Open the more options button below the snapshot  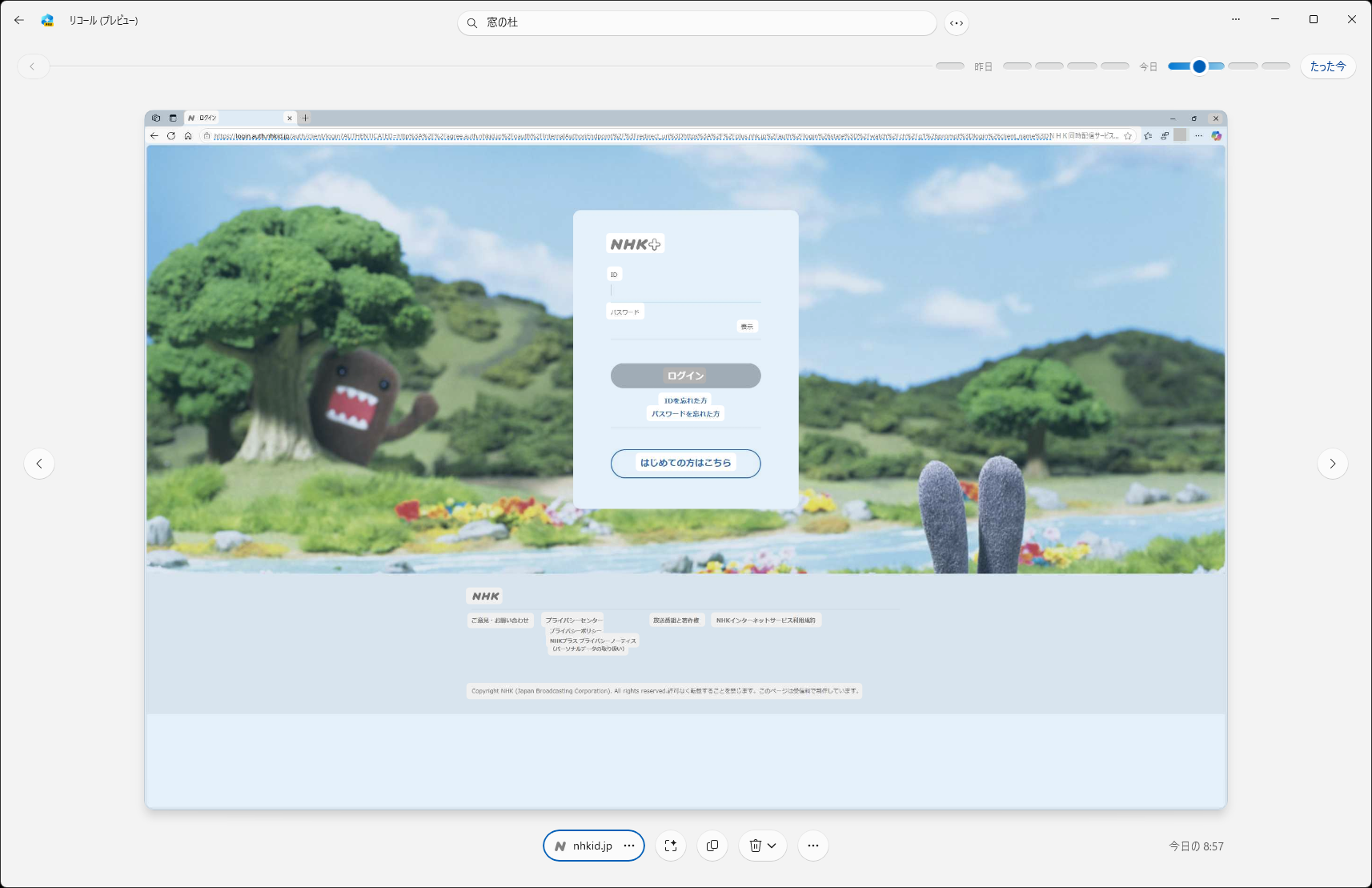coord(813,846)
